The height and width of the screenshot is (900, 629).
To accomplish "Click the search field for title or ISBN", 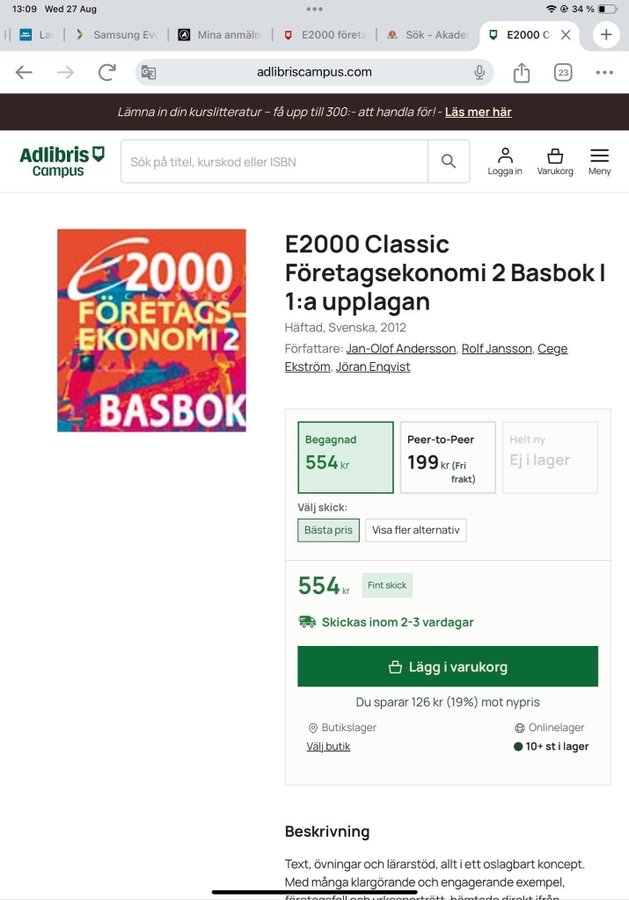I will [x=275, y=162].
